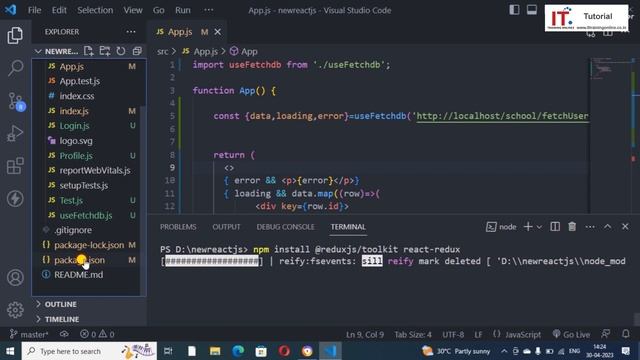640x360 pixels.
Task: Click the Synchronize Changes icon in status bar
Action: (x=64, y=334)
